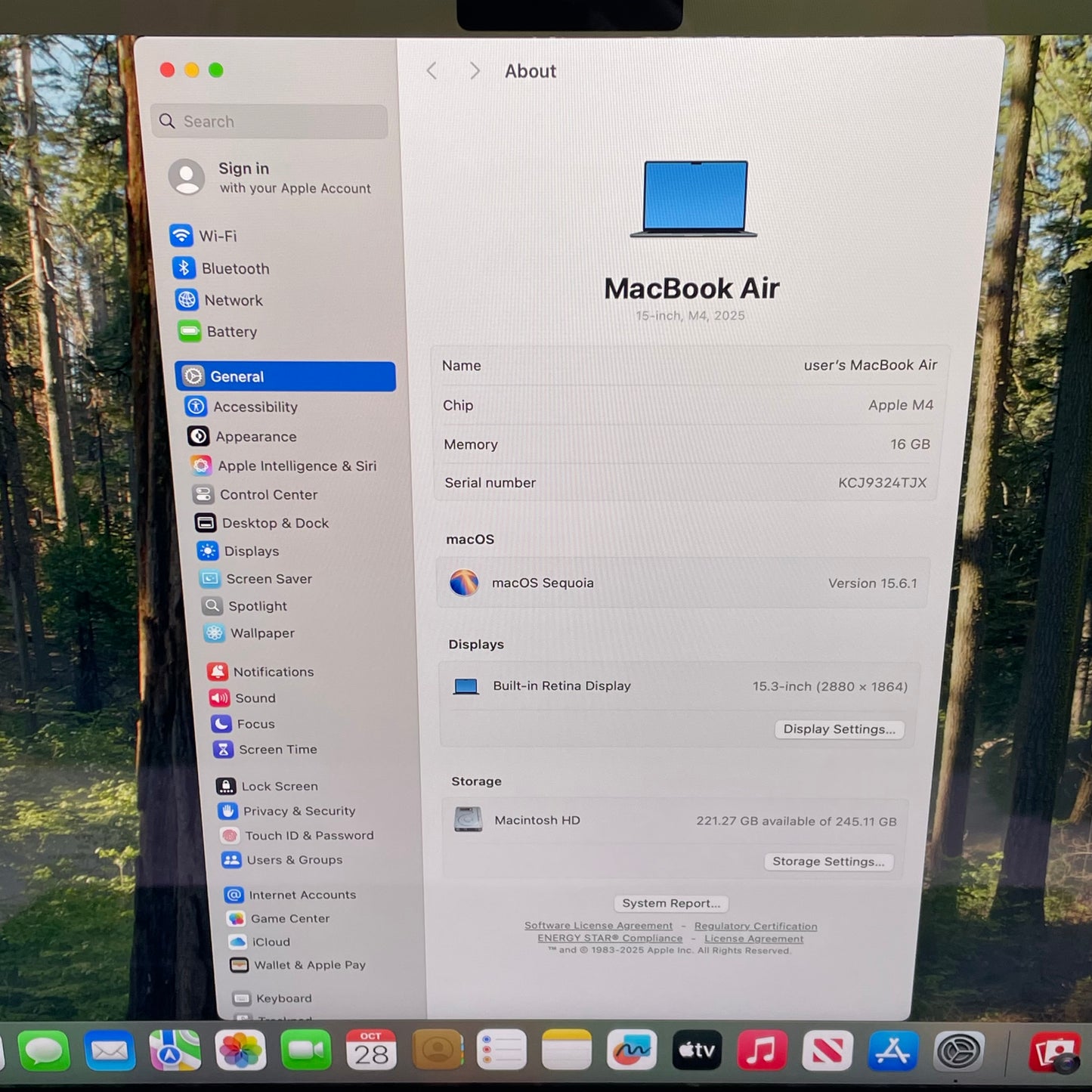Open Storage Settings
The image size is (1092, 1092).
pyautogui.click(x=829, y=862)
